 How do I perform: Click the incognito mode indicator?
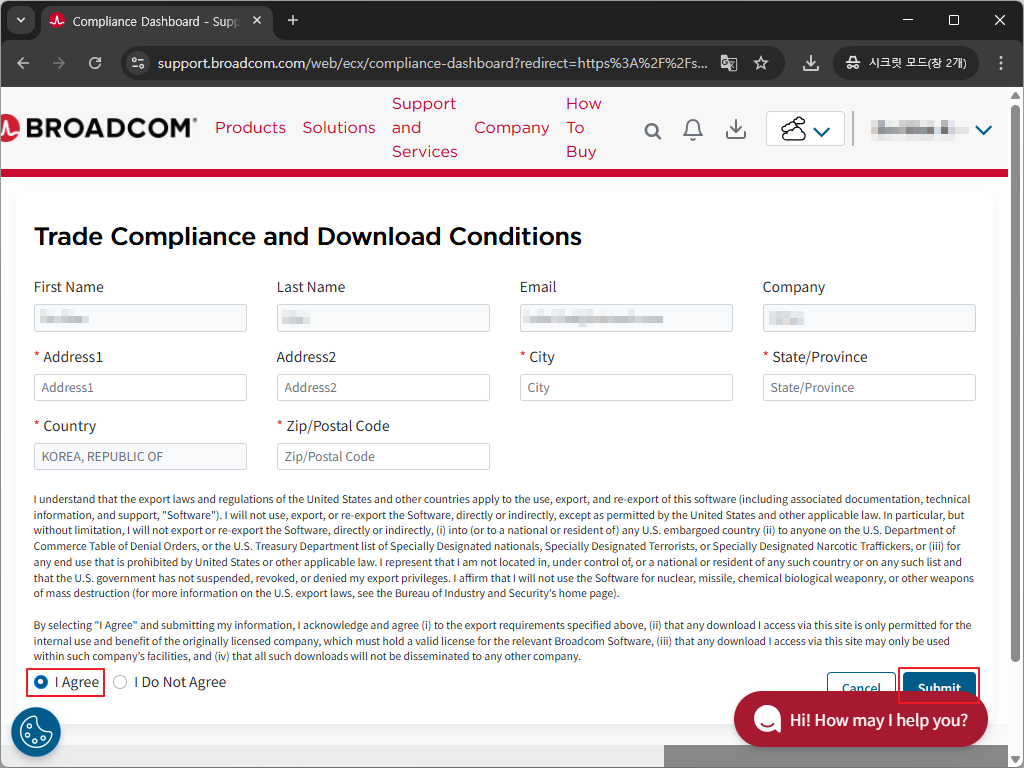pos(906,63)
